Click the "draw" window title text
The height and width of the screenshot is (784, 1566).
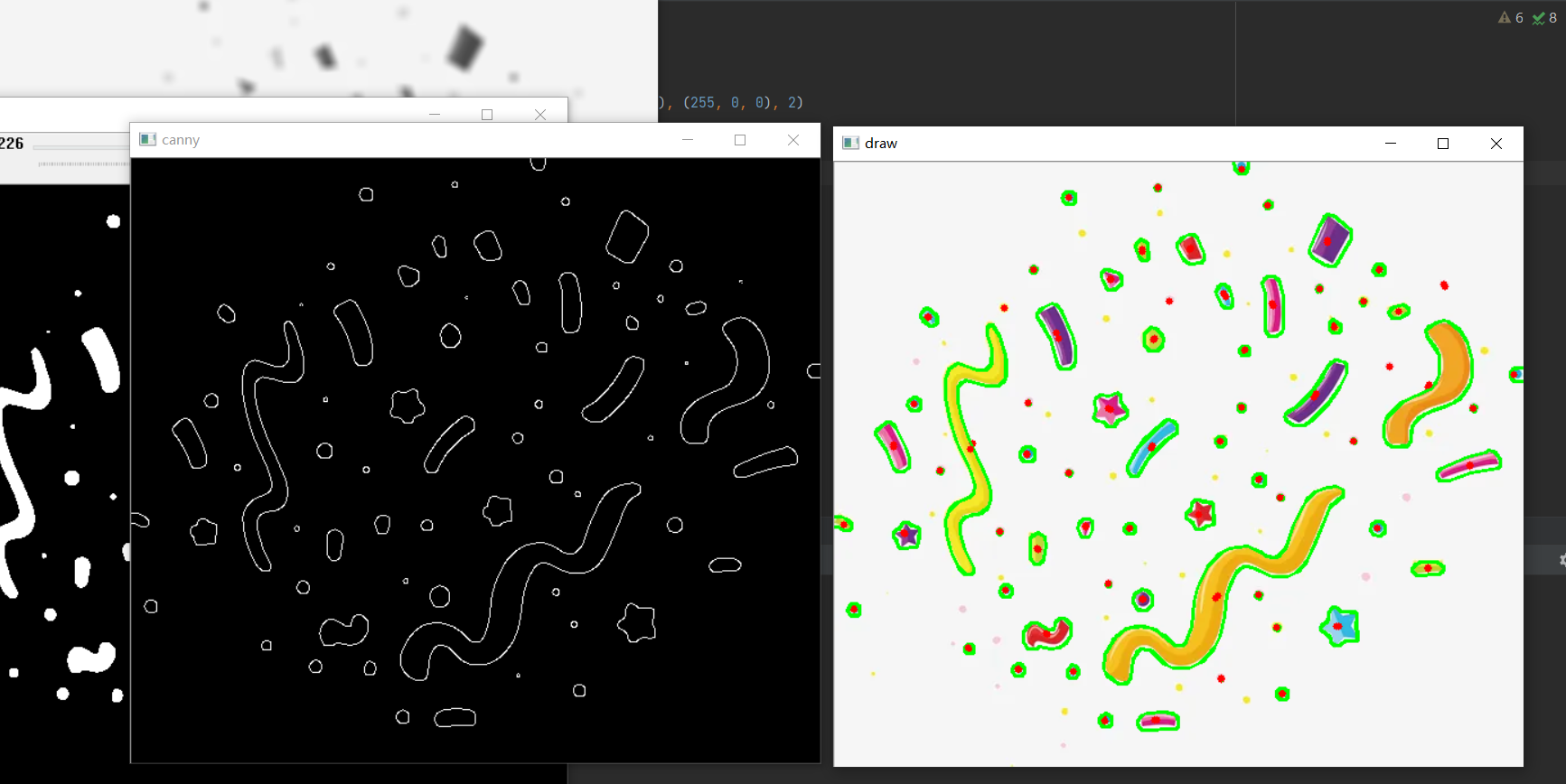881,144
